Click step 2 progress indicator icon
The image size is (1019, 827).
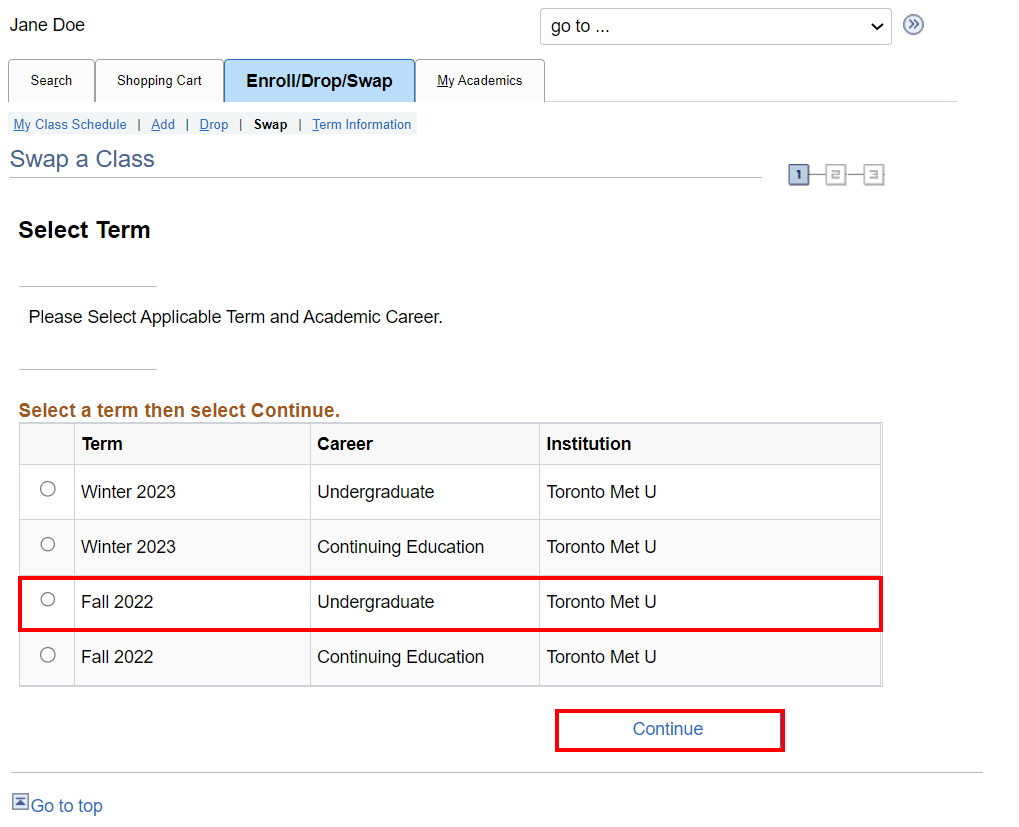pyautogui.click(x=836, y=176)
